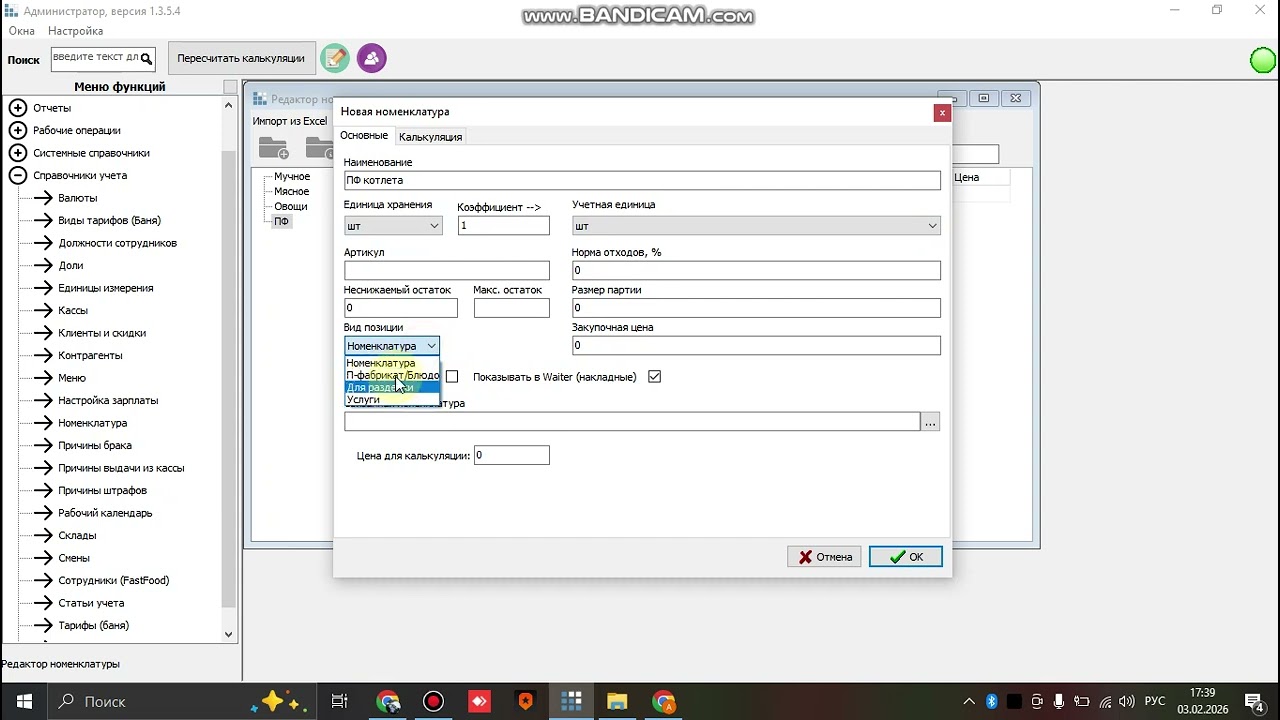The width and height of the screenshot is (1280, 720).
Task: Select ПФ folder in Редактор tree
Action: pyautogui.click(x=282, y=221)
